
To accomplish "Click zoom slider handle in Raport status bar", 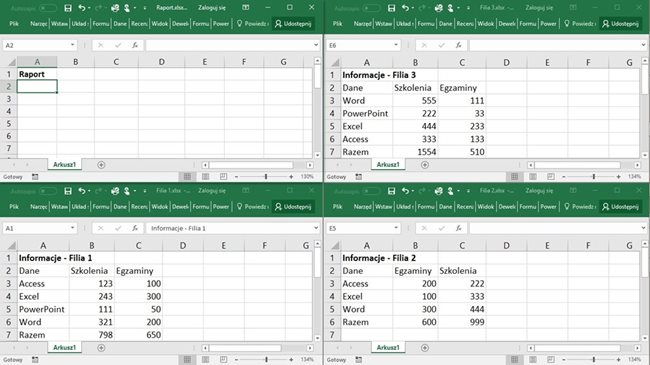I will coord(266,177).
